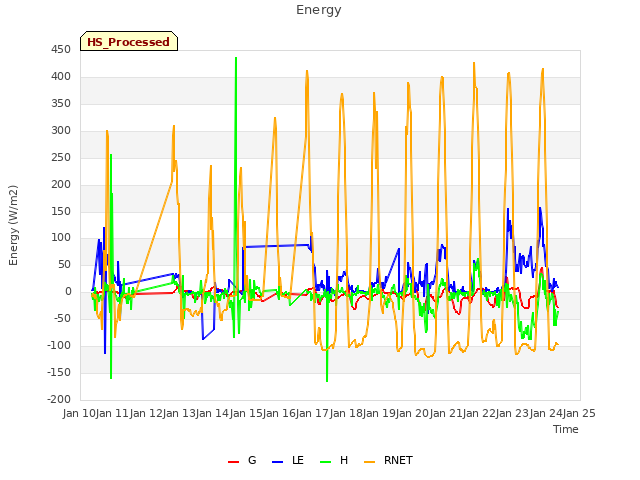
Task: Click the orange RNET legend marker
Action: (x=369, y=462)
